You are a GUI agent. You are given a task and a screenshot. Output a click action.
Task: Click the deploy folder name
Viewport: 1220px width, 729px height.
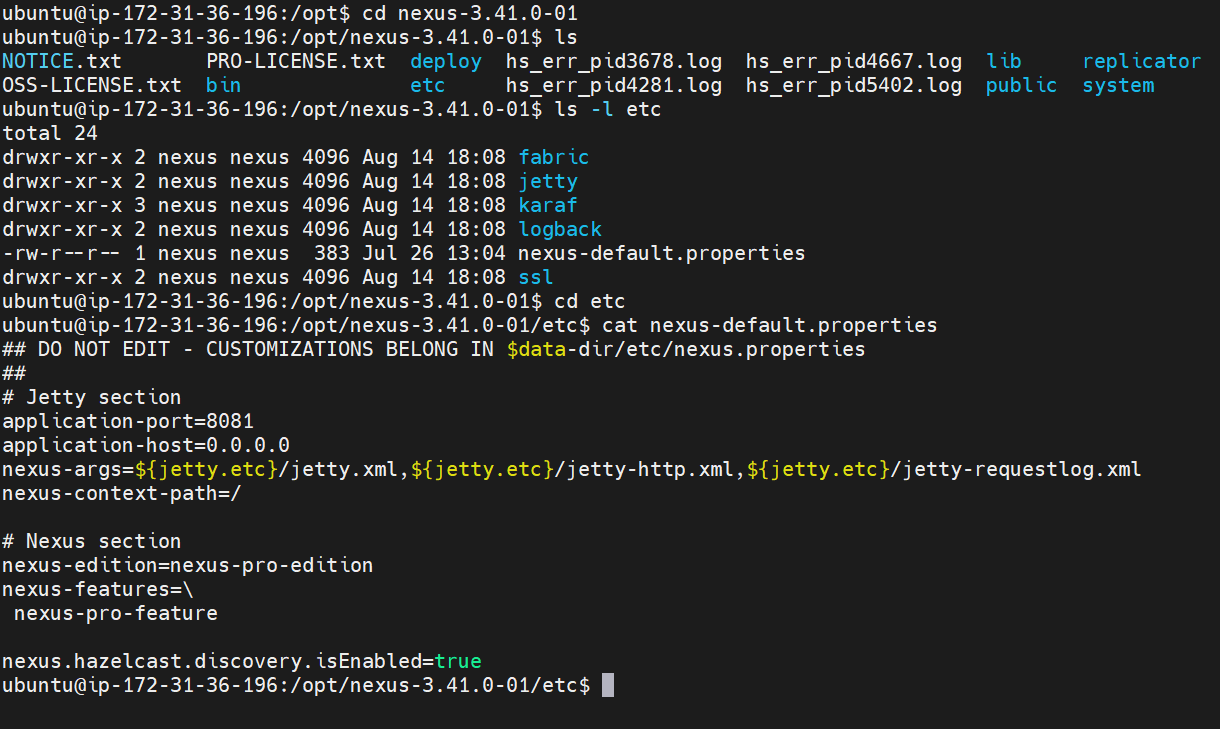[446, 61]
